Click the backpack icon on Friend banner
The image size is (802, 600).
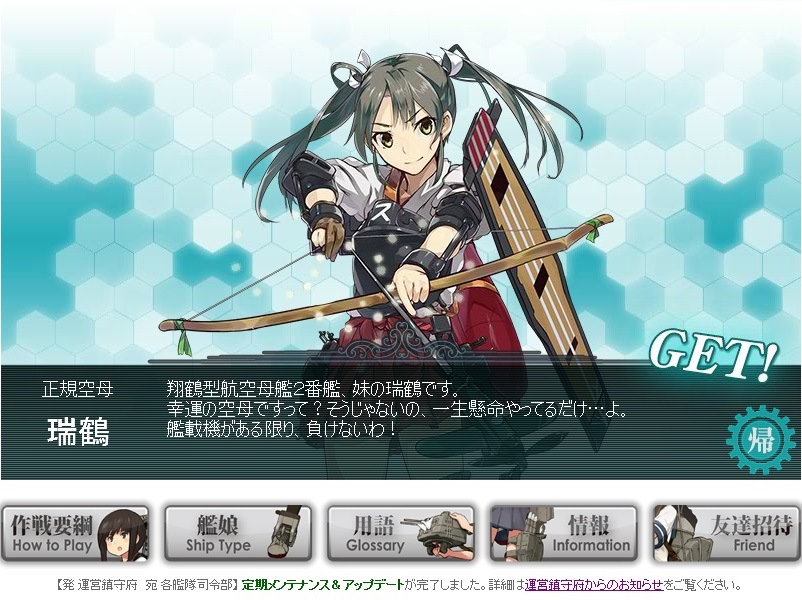683,534
